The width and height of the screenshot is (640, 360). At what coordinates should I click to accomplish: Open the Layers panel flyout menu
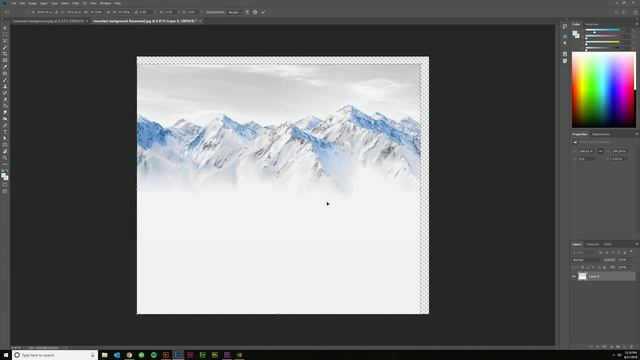(x=636, y=244)
